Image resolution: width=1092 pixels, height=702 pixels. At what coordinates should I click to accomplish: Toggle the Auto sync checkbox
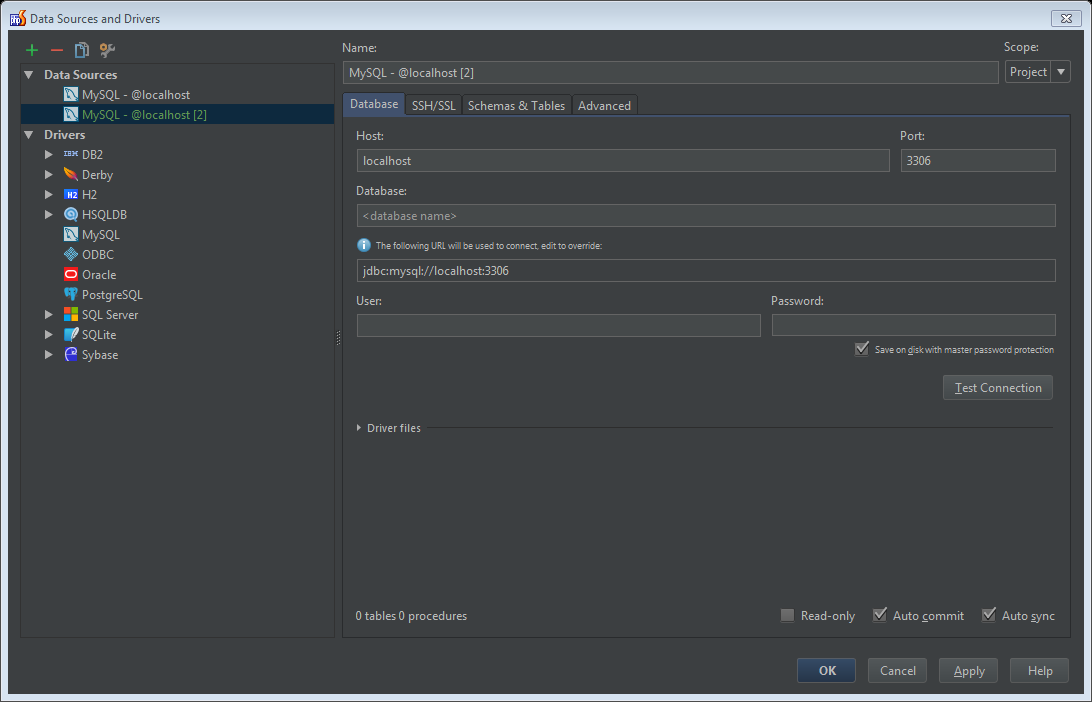tap(989, 615)
